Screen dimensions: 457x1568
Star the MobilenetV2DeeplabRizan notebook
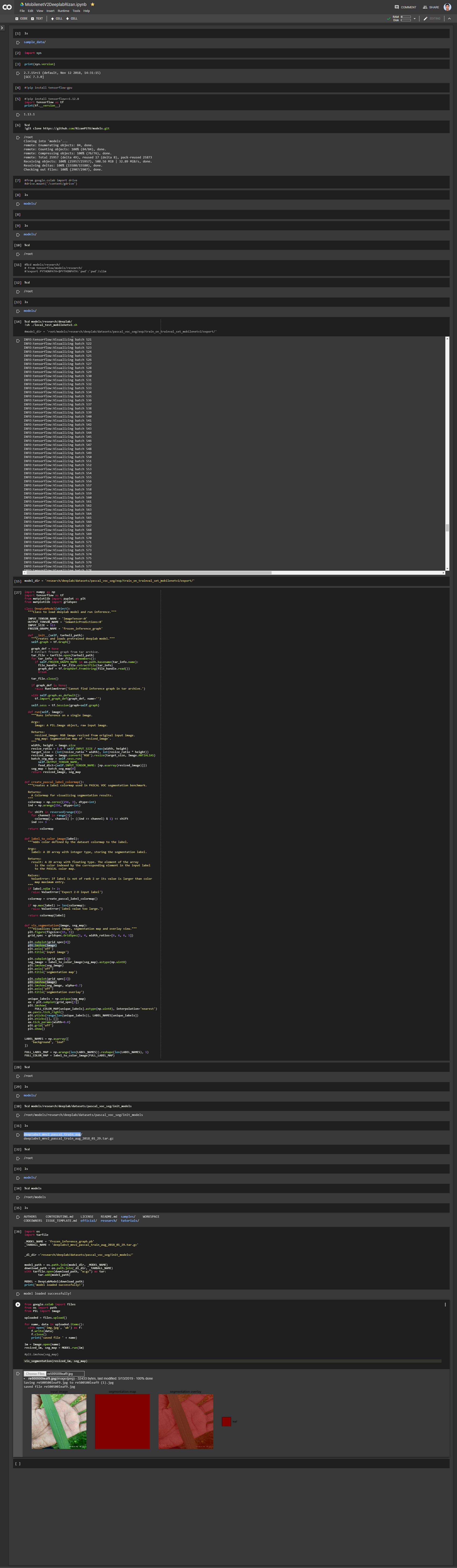pyautogui.click(x=93, y=4)
